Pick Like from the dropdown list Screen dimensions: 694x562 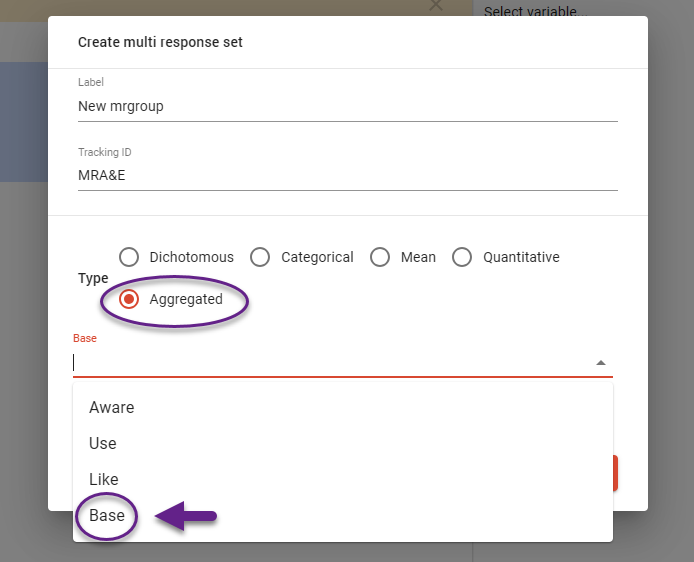(x=104, y=479)
